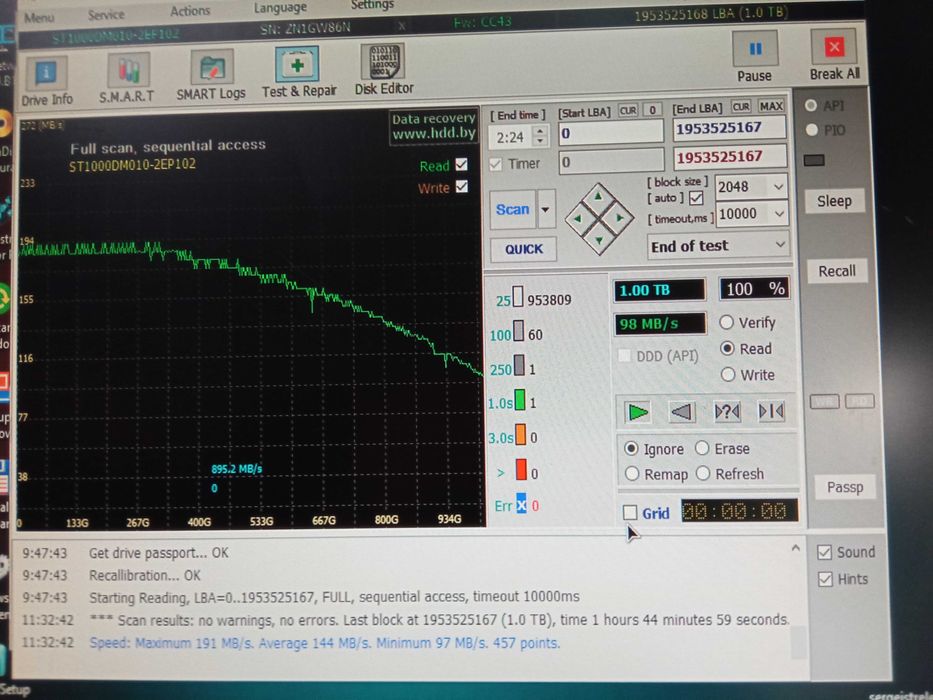The width and height of the screenshot is (933, 700).
Task: Click the up arrow of the diamond pad
Action: [x=598, y=196]
